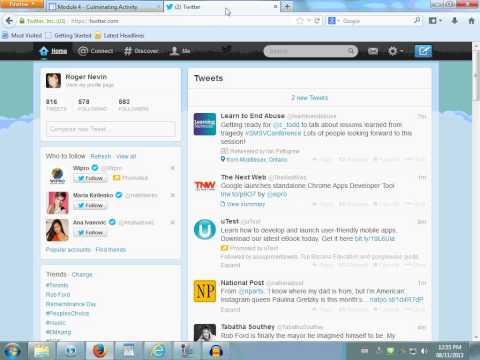Open the settings gear dropdown
480x360 pixels.
[395, 51]
